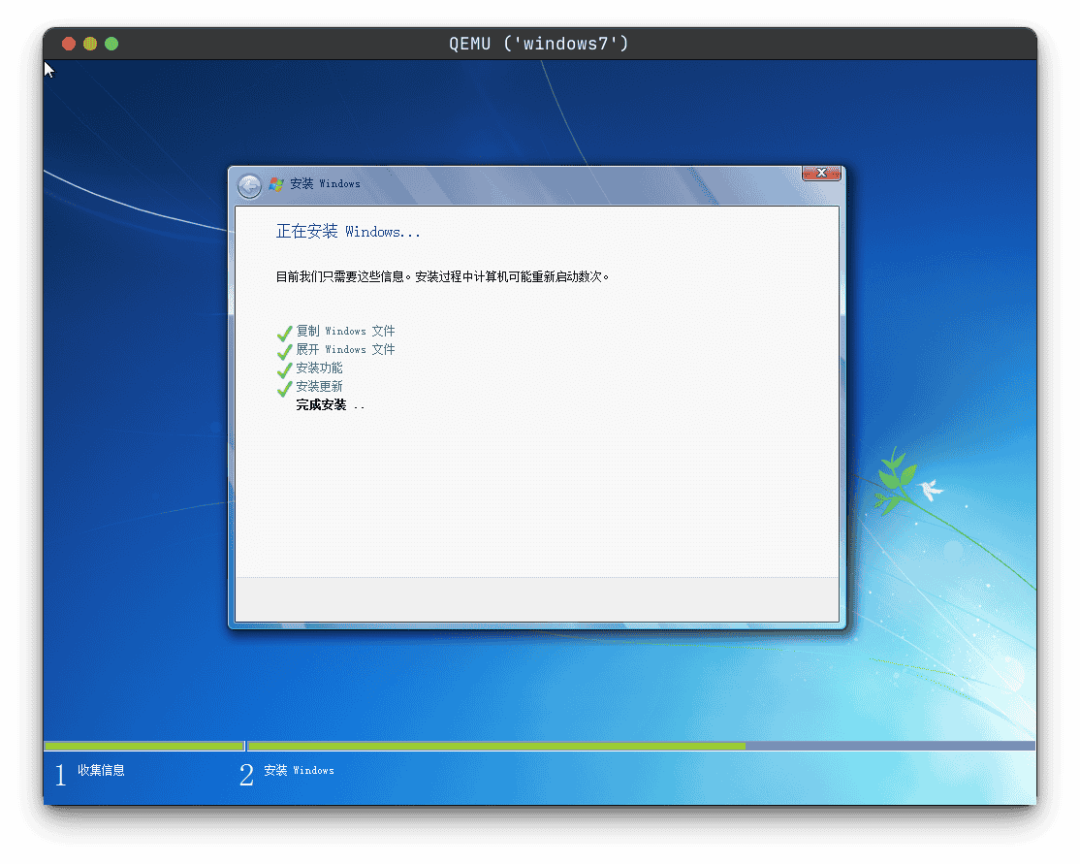Click the QEMU ('windows7') window title
The height and width of the screenshot is (864, 1080).
click(x=539, y=44)
